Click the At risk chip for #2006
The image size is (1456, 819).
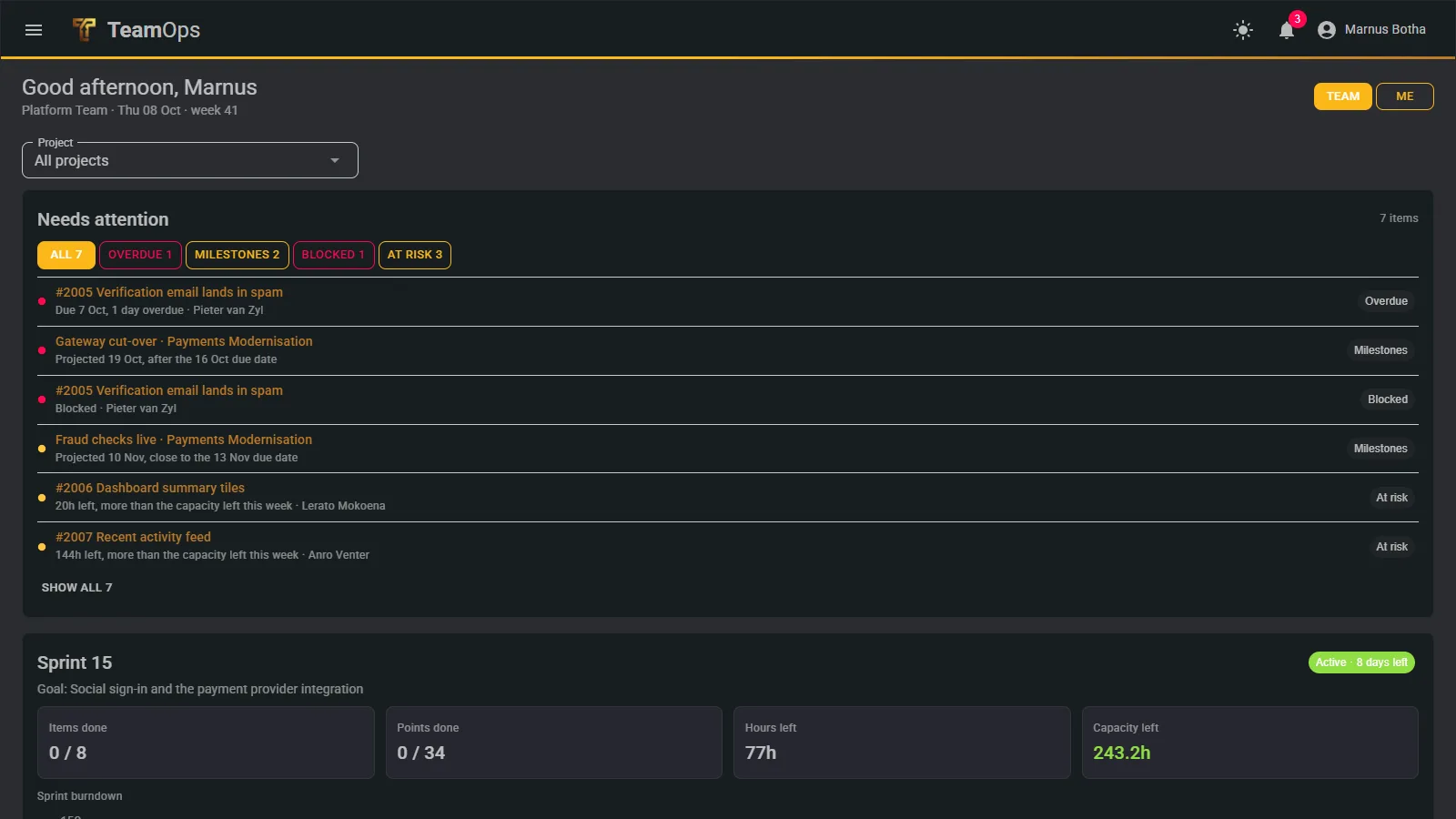pyautogui.click(x=1391, y=498)
